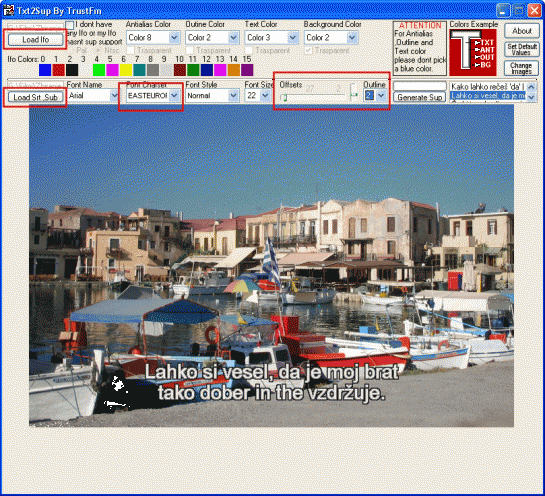
Task: Select the blue Ifo color 0 swatch
Action: [45, 70]
